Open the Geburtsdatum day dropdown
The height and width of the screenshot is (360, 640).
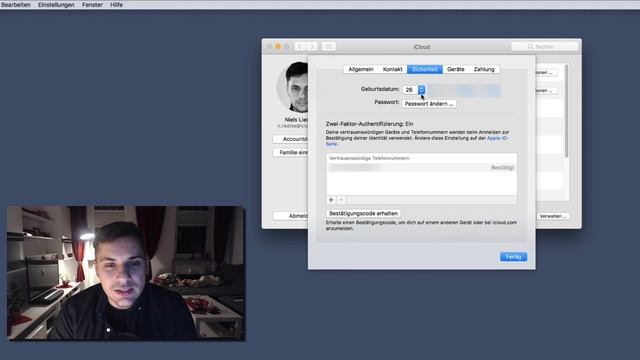(414, 89)
